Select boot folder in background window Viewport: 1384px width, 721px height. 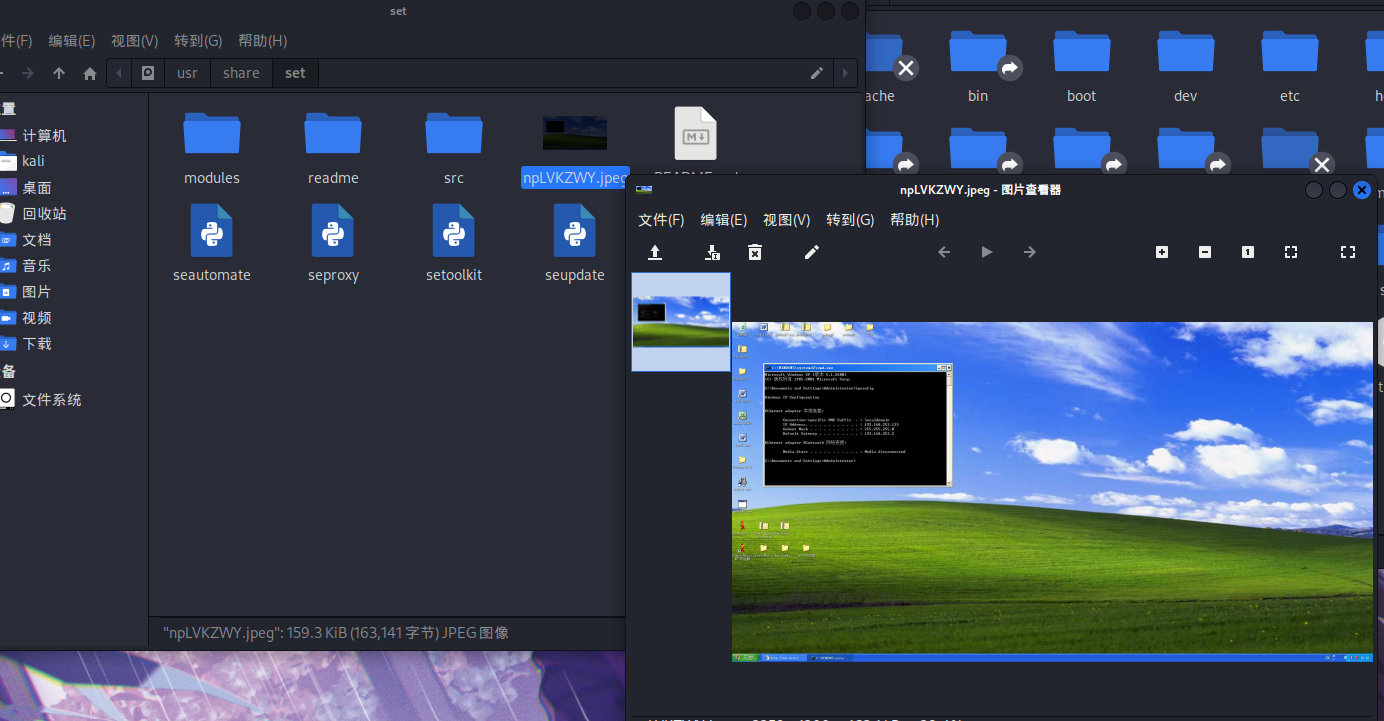(1082, 66)
